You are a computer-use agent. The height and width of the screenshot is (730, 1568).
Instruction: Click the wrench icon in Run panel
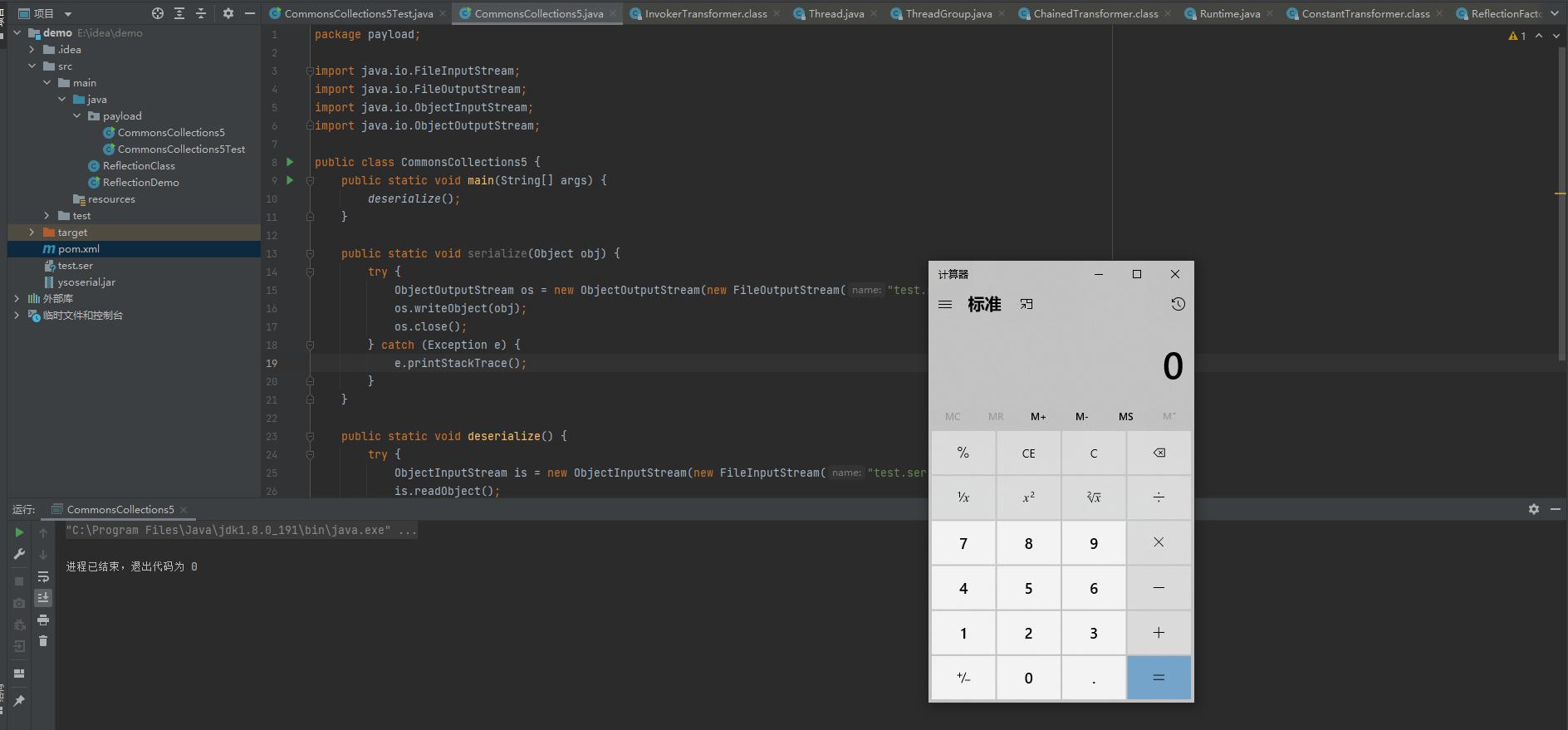pyautogui.click(x=19, y=554)
